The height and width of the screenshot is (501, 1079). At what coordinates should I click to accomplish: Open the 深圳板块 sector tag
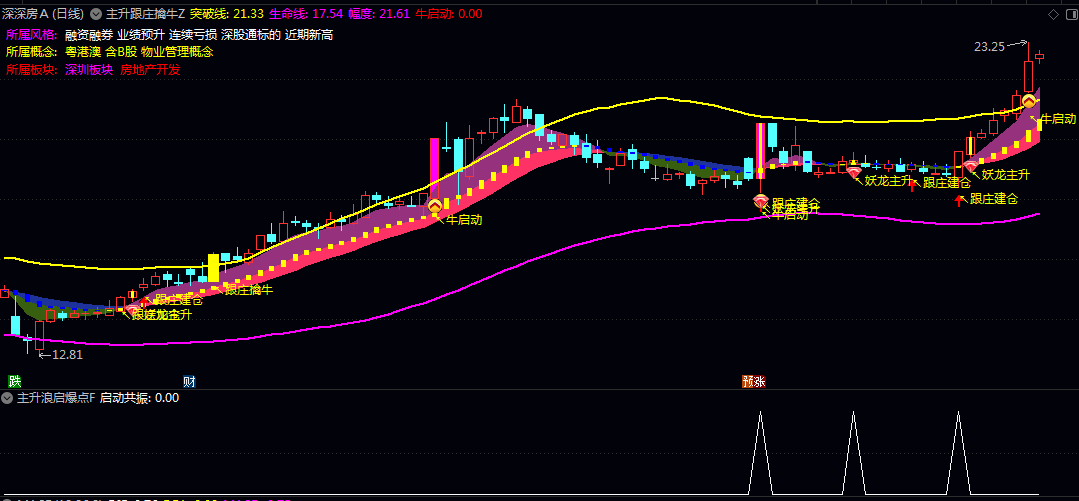[x=89, y=70]
